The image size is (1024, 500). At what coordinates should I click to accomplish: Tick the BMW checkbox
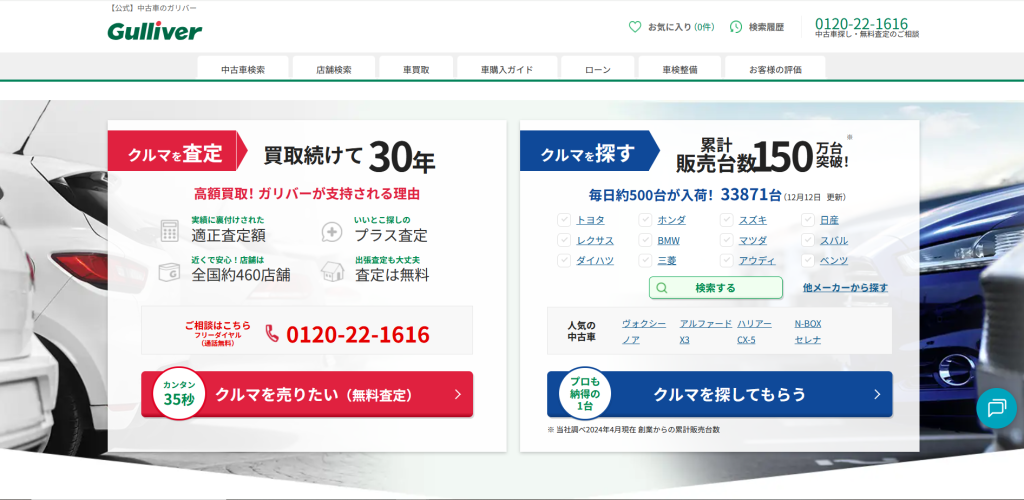coord(645,240)
